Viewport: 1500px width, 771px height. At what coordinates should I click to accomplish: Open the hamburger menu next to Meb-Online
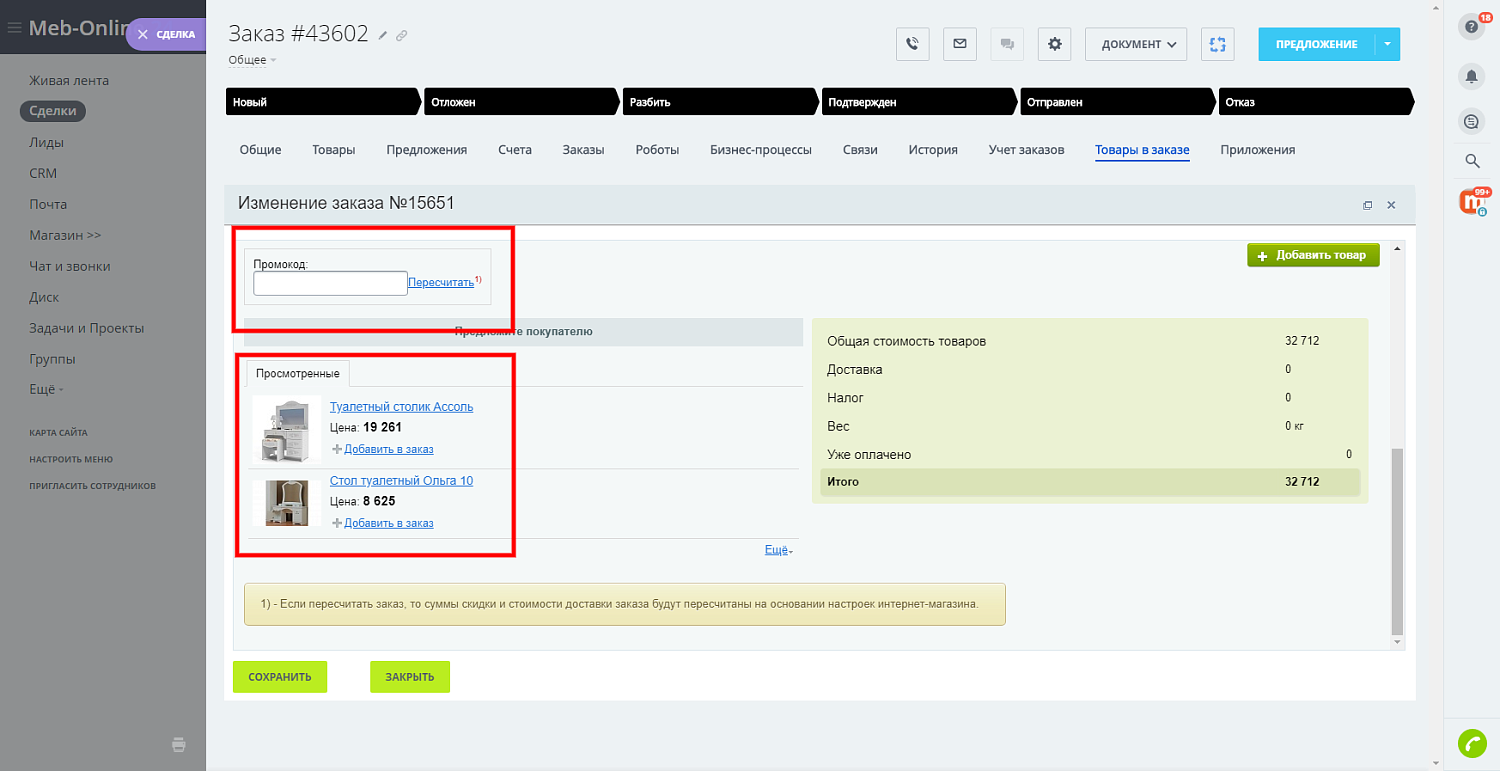[14, 27]
